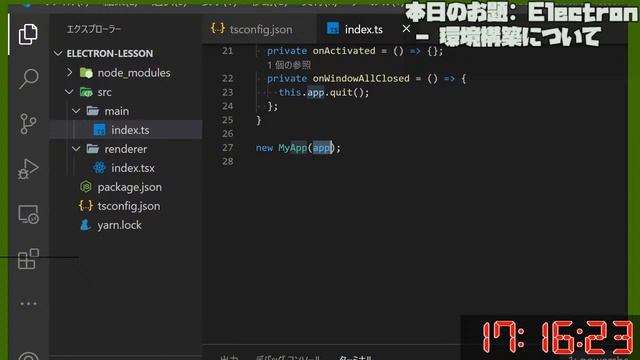This screenshot has width=640, height=360.
Task: Click the main folder icon
Action: [93, 111]
